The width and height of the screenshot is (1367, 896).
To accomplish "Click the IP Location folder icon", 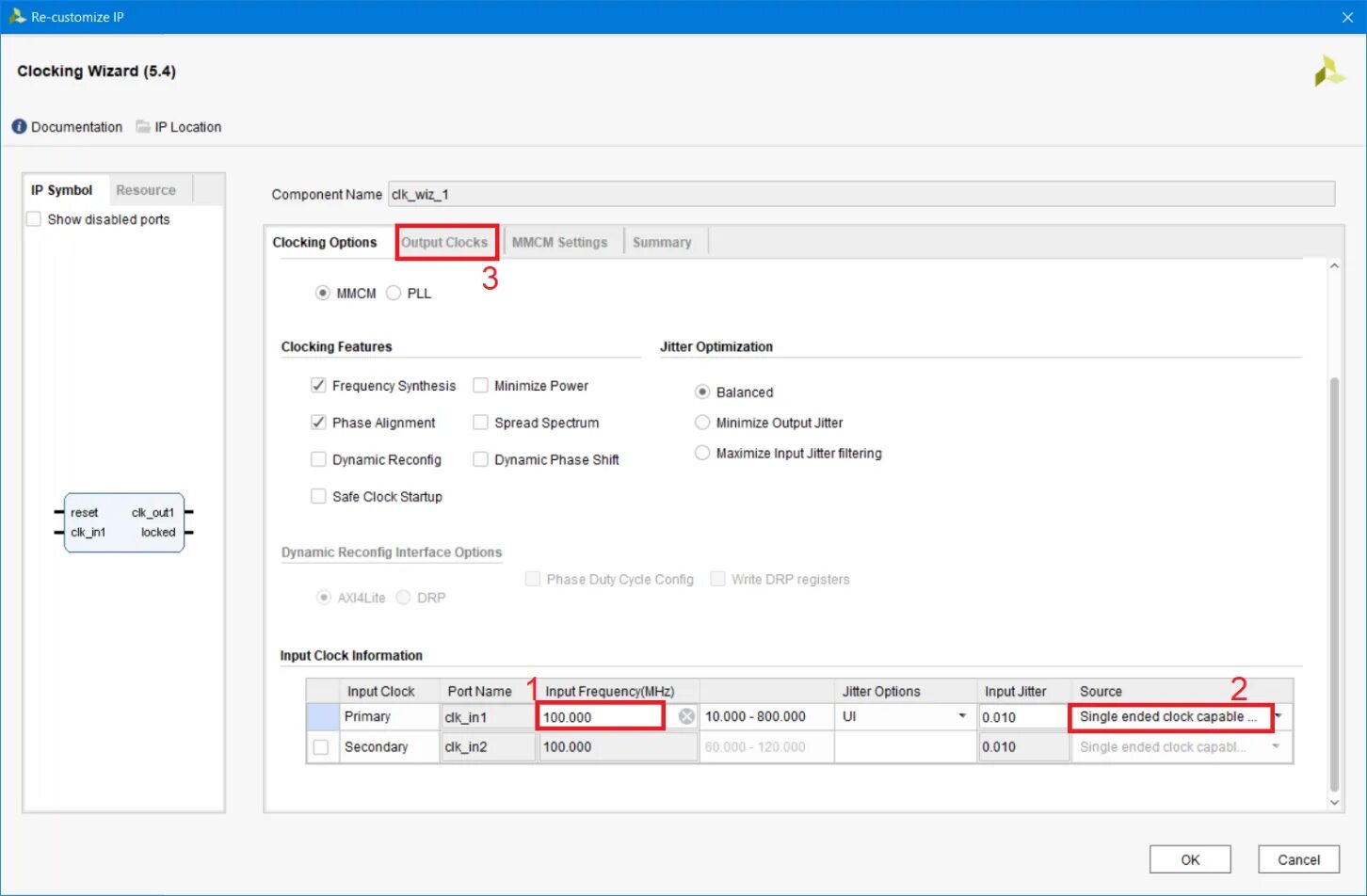I will pyautogui.click(x=143, y=126).
